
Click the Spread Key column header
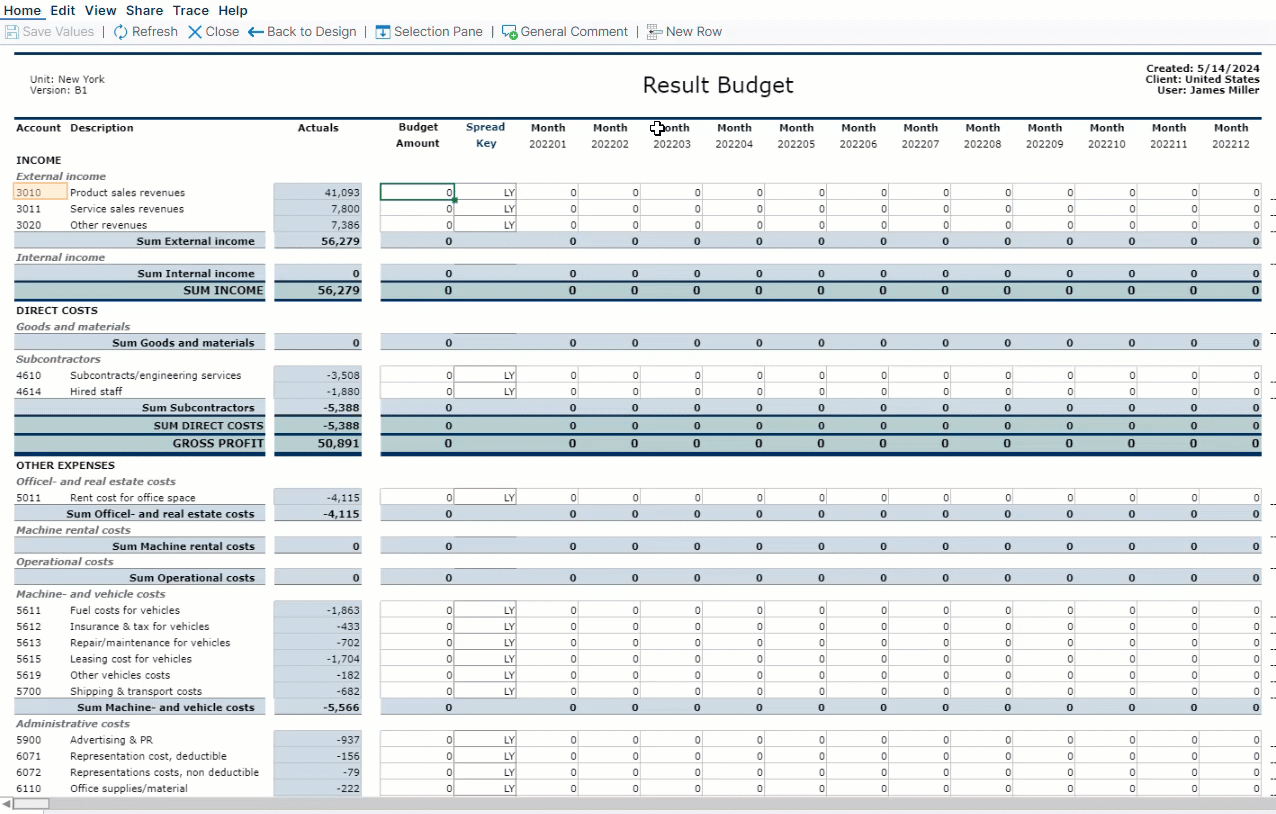point(485,136)
